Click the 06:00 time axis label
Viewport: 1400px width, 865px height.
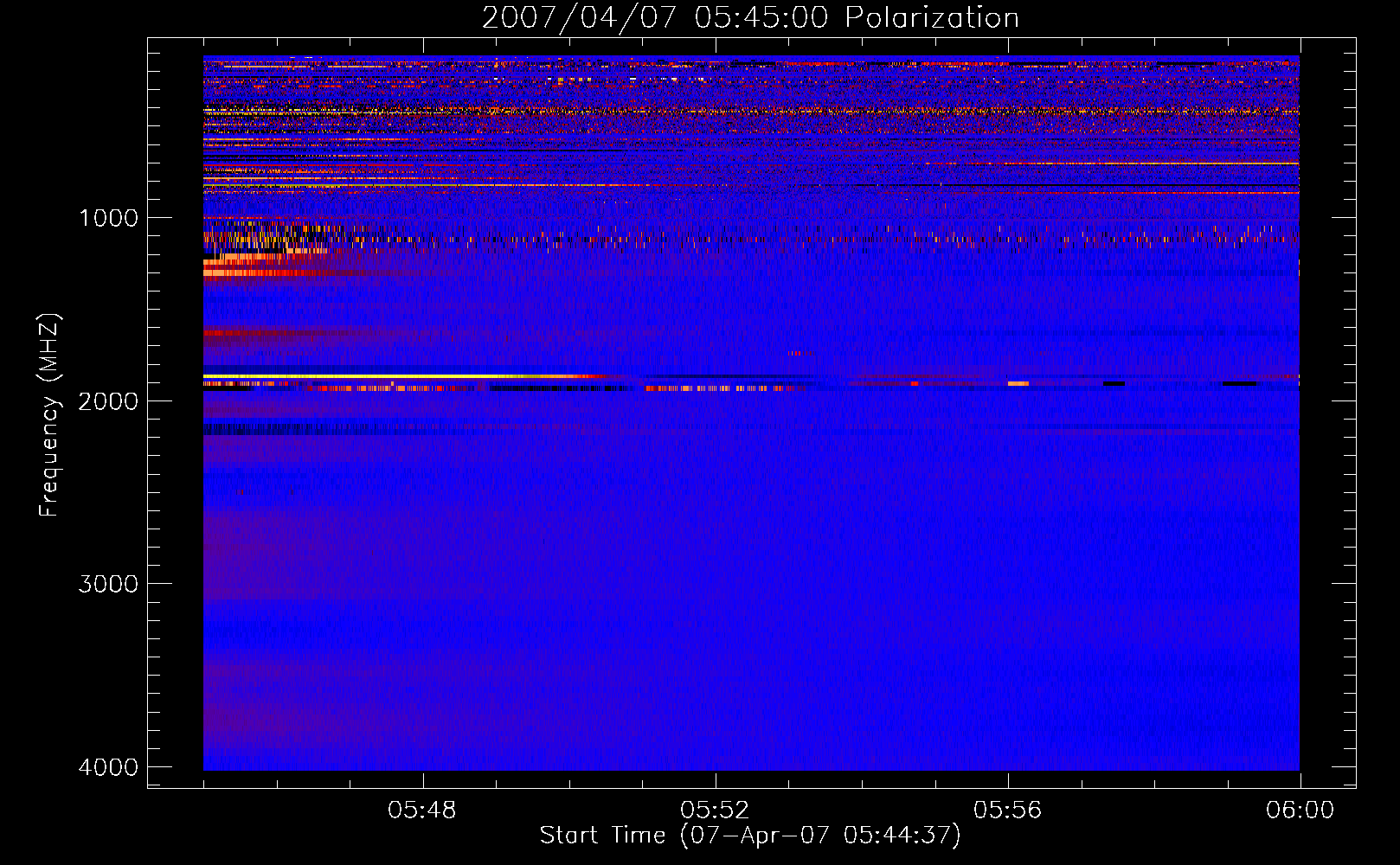tap(1300, 811)
